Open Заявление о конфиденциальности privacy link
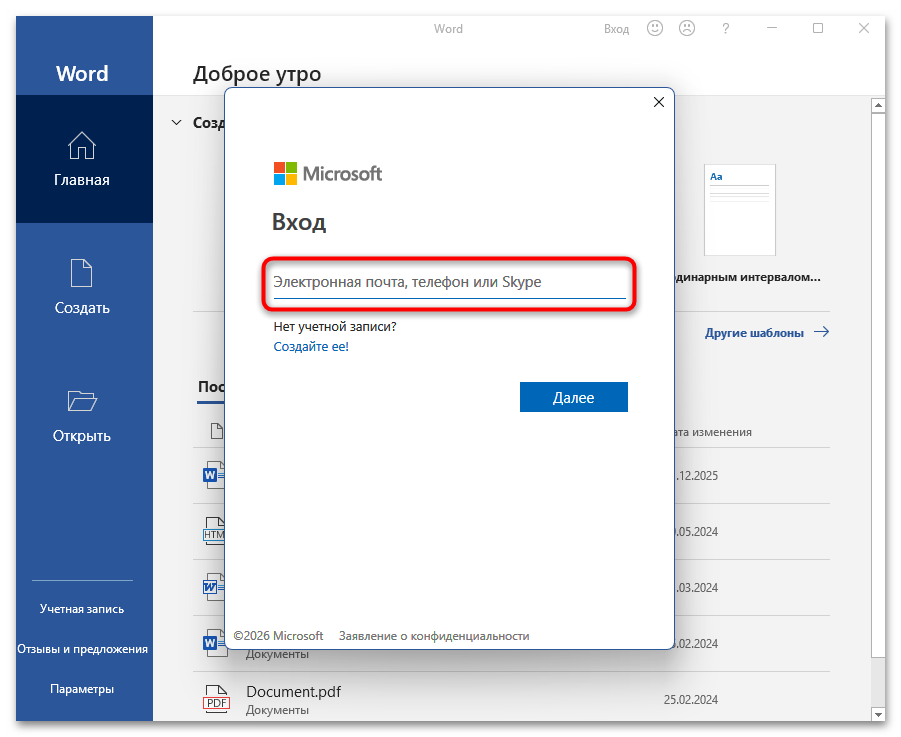 coord(433,635)
